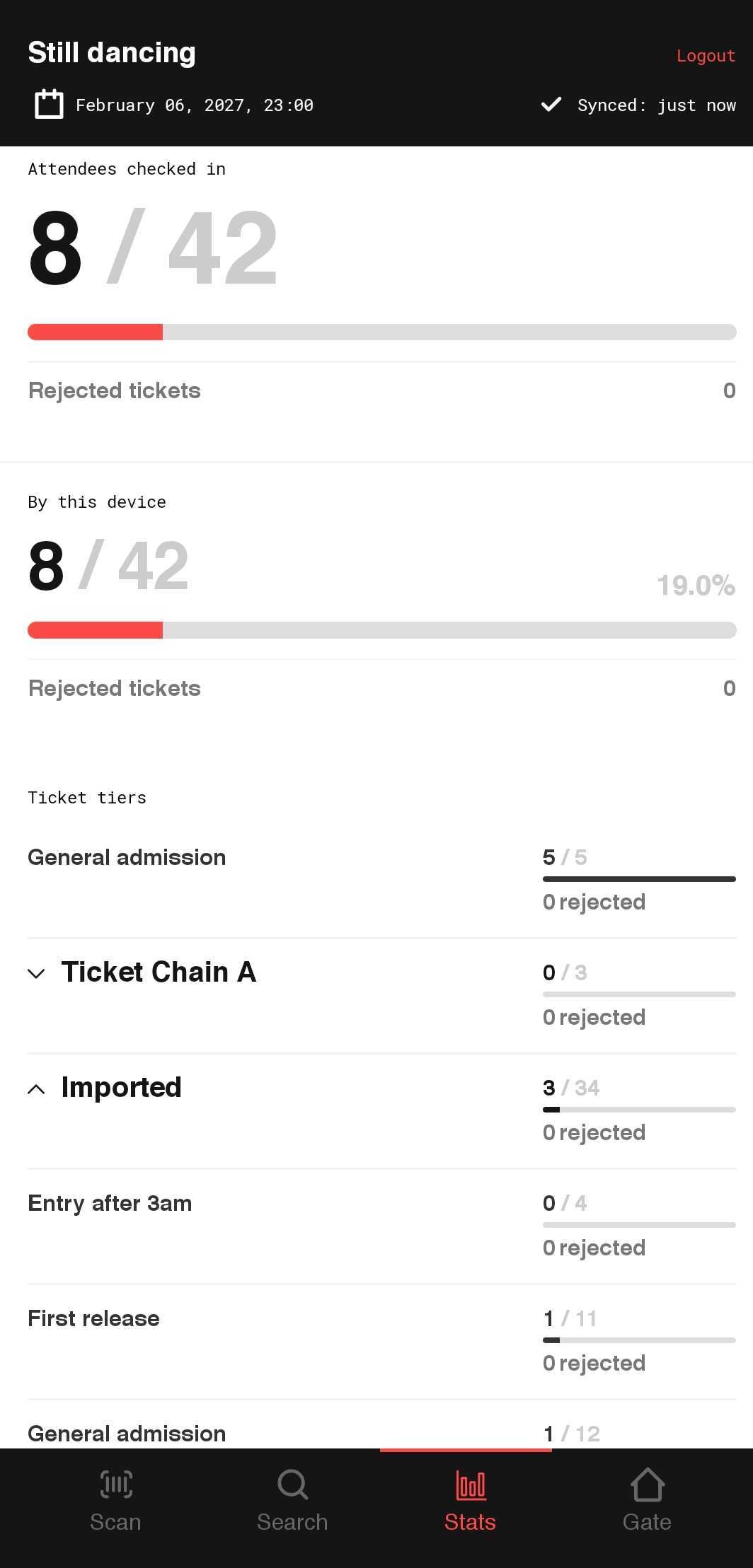This screenshot has height=1568, width=753.
Task: Open the Gate house icon
Action: coord(647,1484)
